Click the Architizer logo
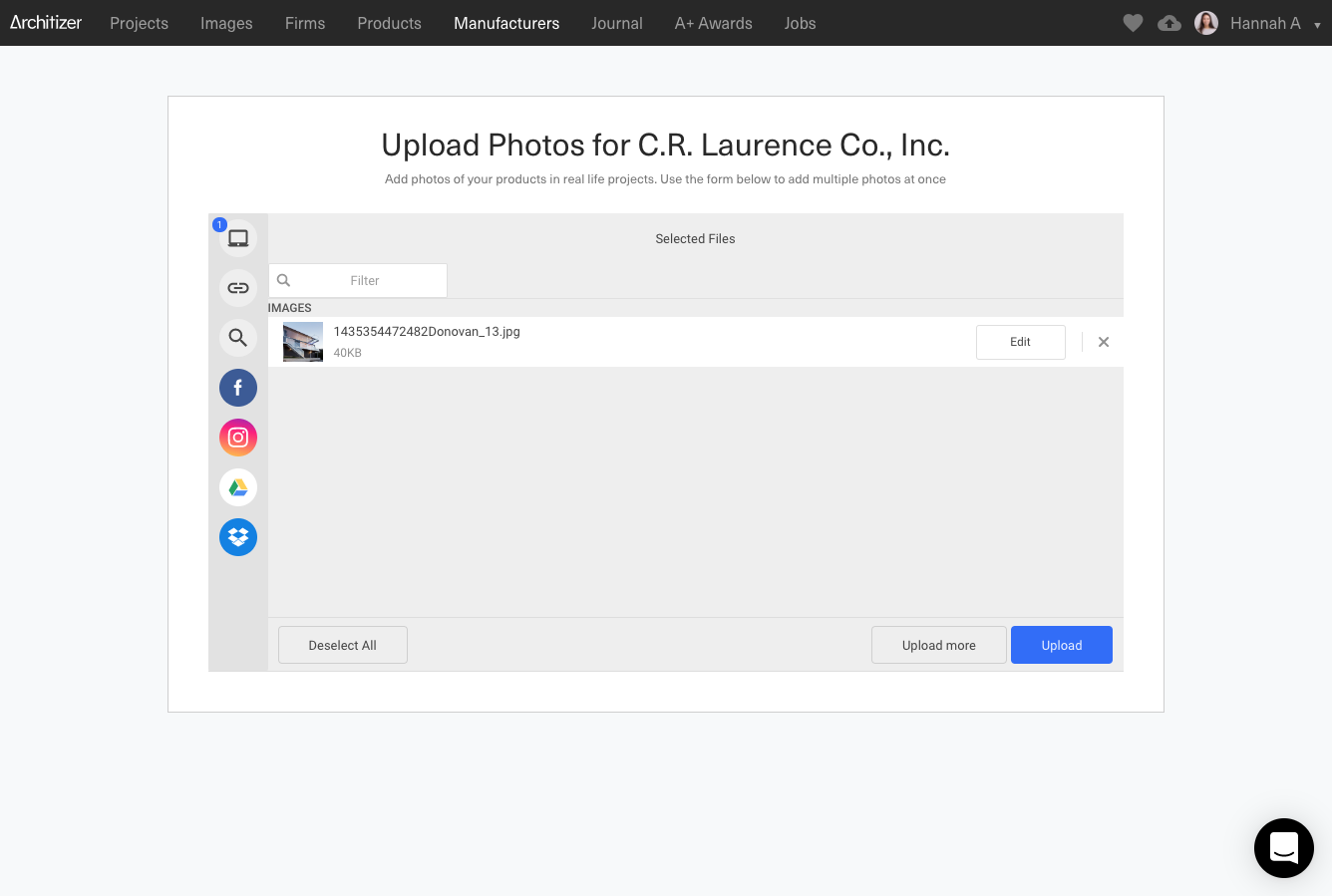 [46, 22]
